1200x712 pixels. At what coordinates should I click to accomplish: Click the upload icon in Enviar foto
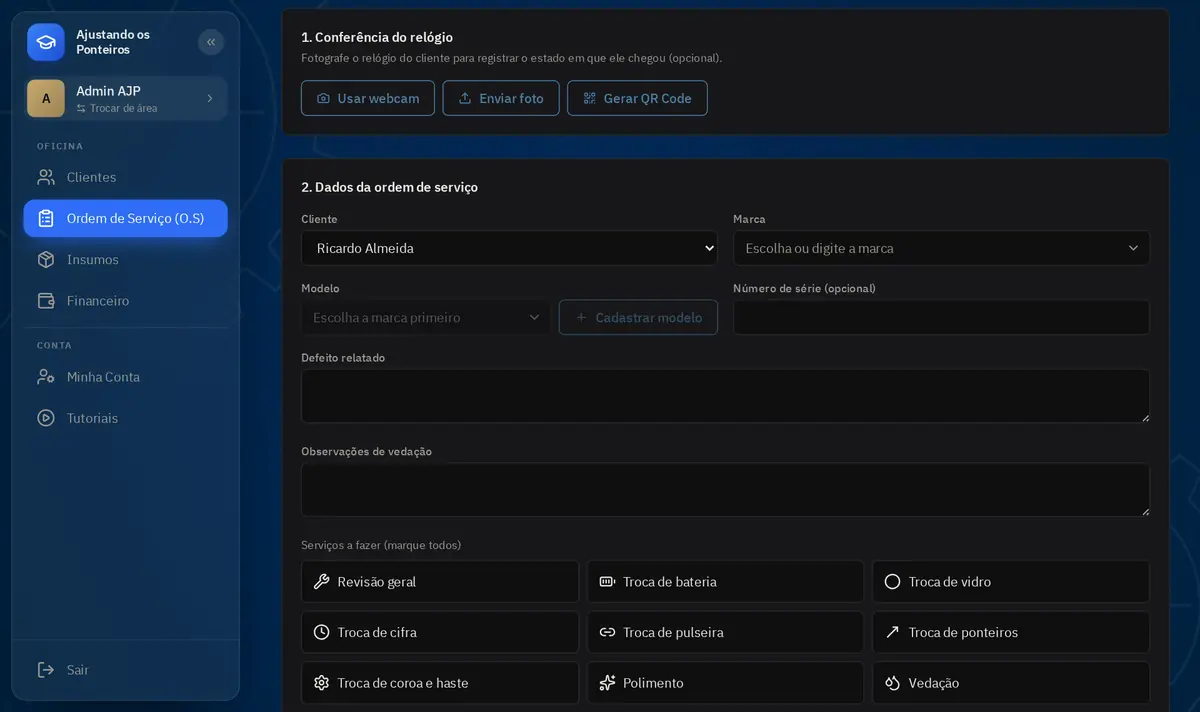(x=465, y=98)
